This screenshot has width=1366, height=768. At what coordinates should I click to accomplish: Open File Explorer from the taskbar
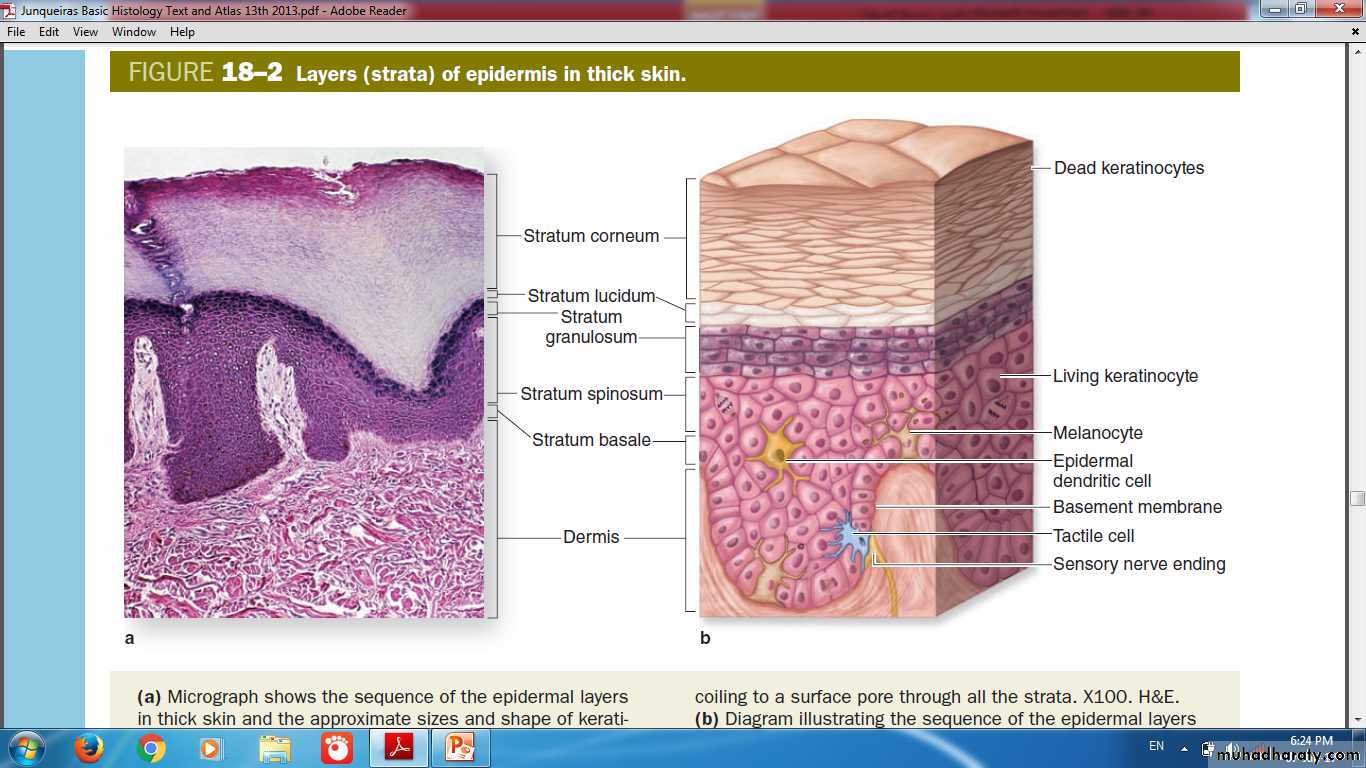click(274, 748)
